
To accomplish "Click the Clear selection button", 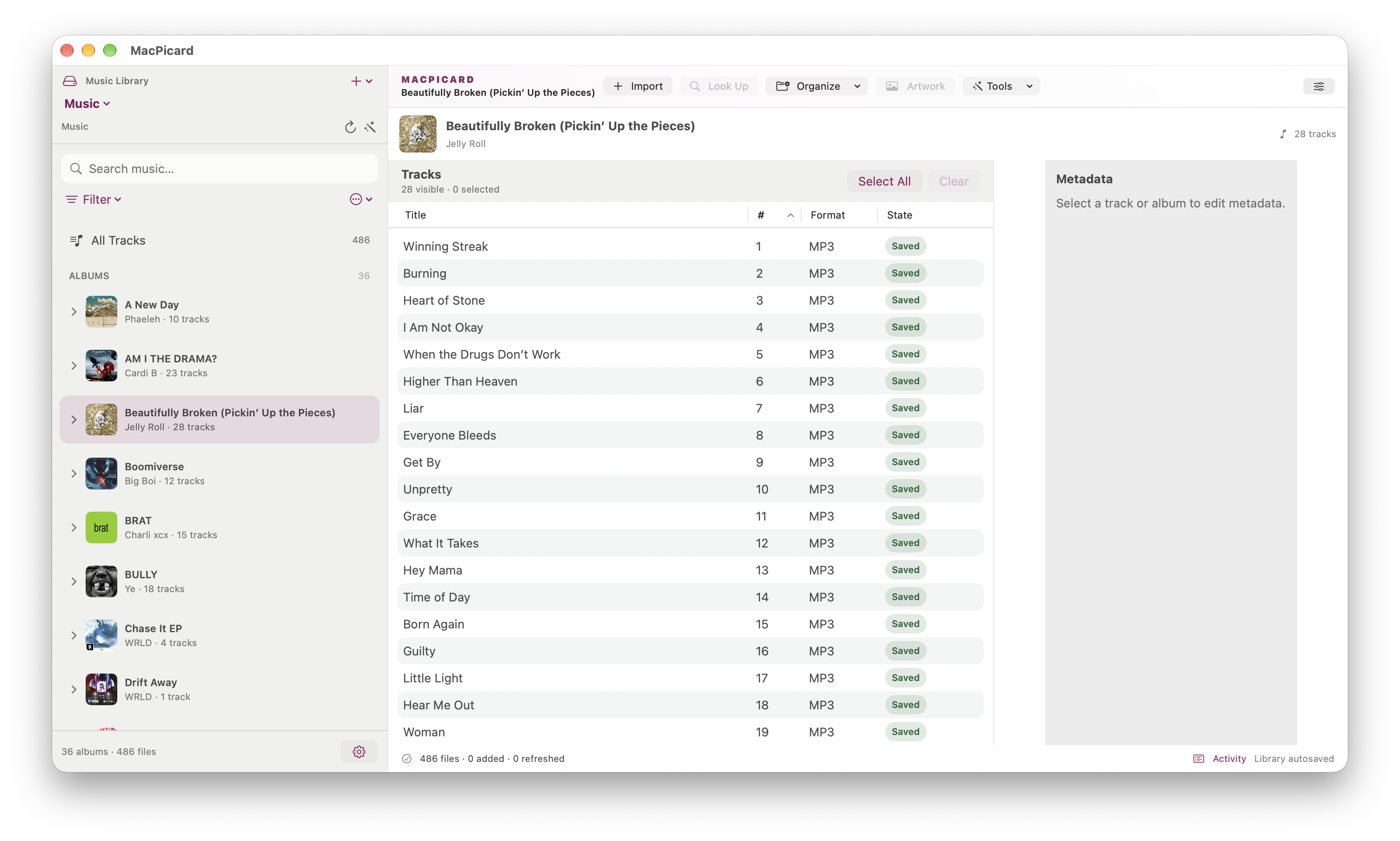I will pos(954,181).
